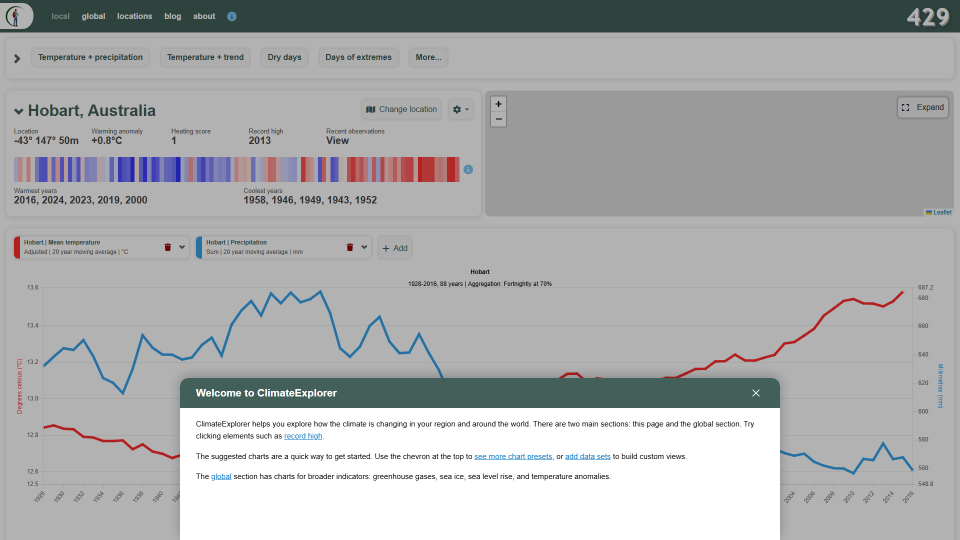Open the warming stripes info icon

pos(468,170)
